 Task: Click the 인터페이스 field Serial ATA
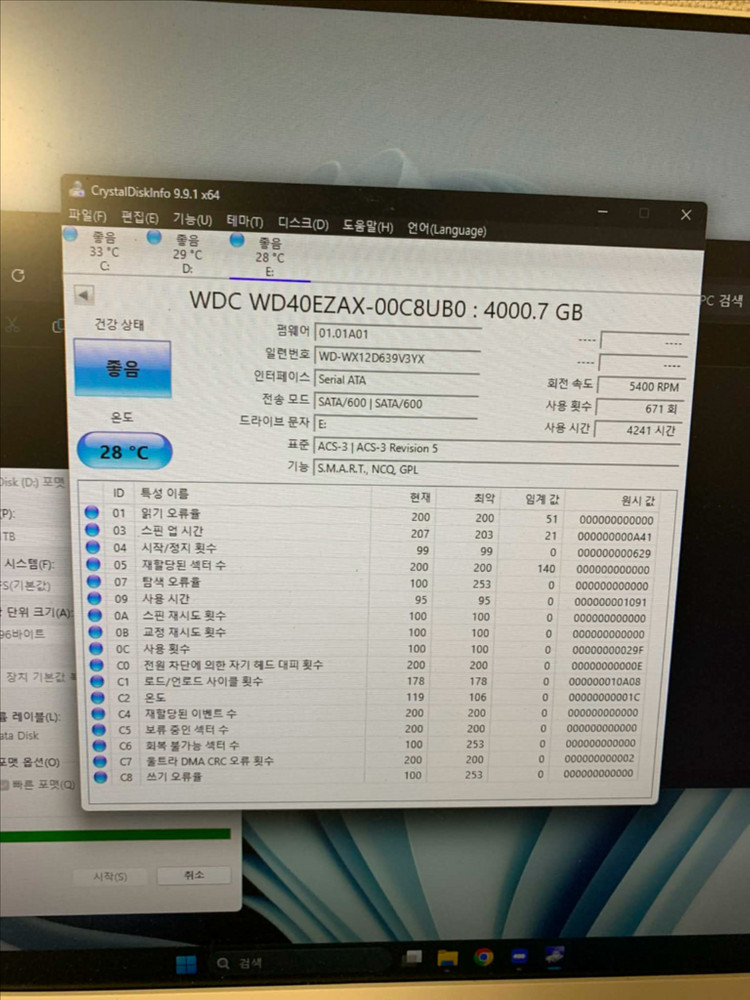tap(397, 379)
